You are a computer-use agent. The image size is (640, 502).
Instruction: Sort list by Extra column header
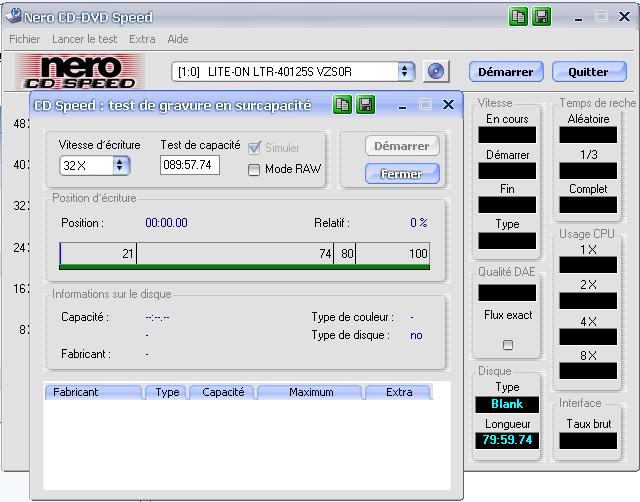click(399, 392)
